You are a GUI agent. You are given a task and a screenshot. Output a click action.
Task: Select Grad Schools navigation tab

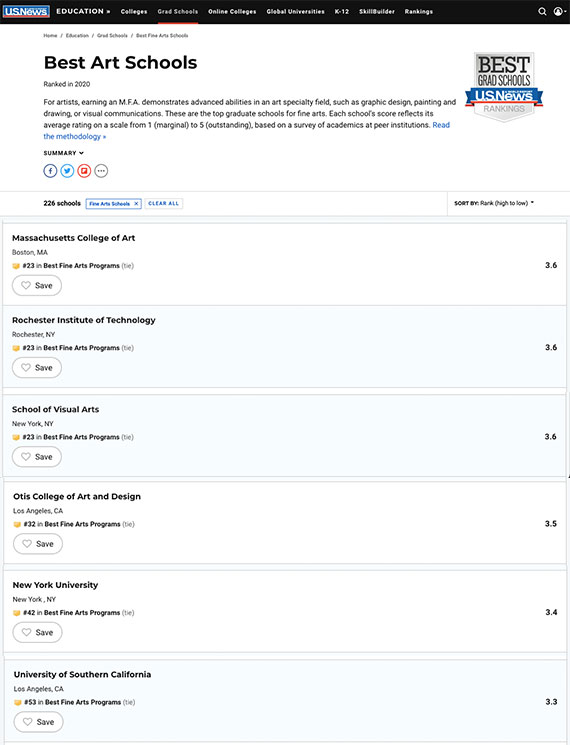click(178, 11)
